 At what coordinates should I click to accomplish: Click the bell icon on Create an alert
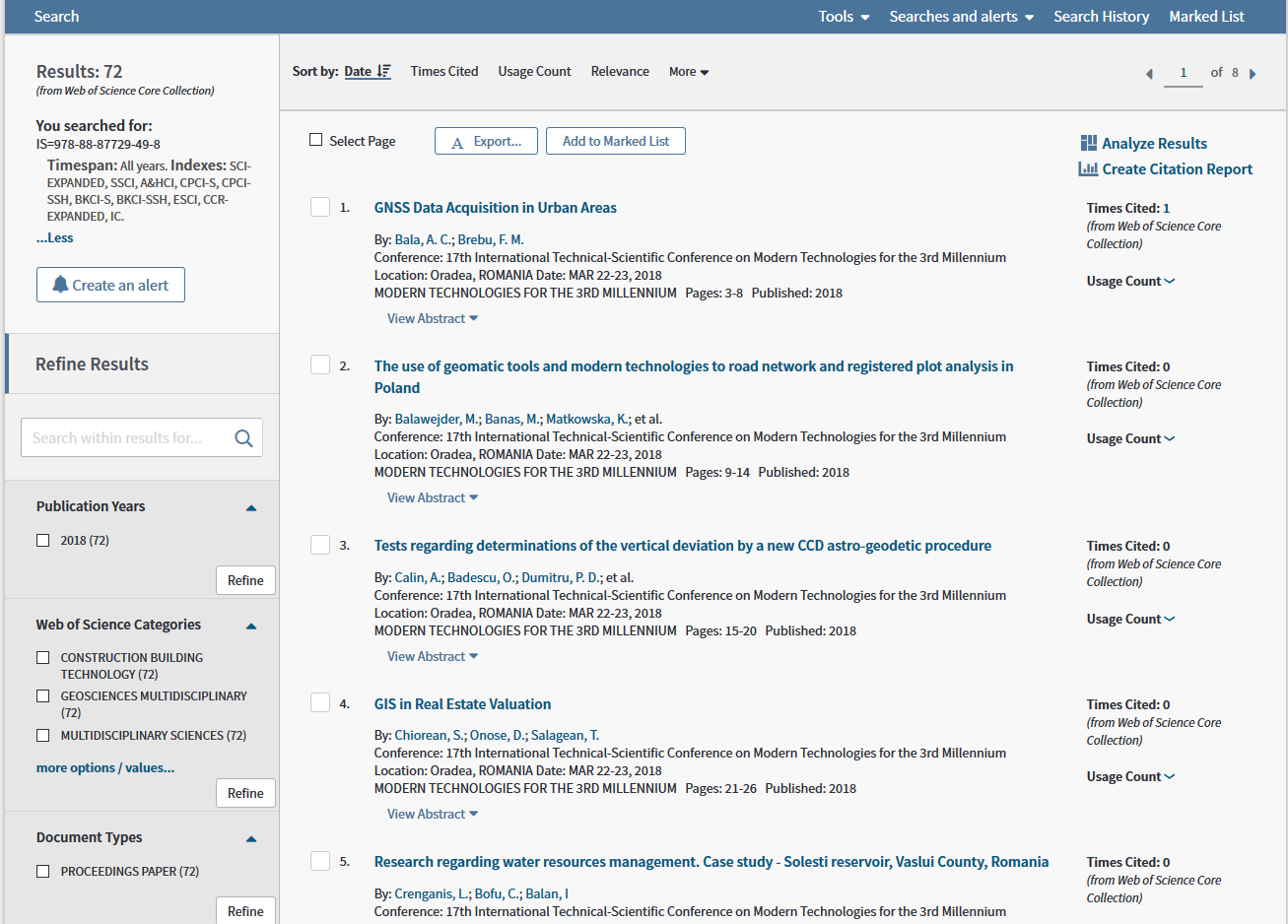tap(60, 286)
